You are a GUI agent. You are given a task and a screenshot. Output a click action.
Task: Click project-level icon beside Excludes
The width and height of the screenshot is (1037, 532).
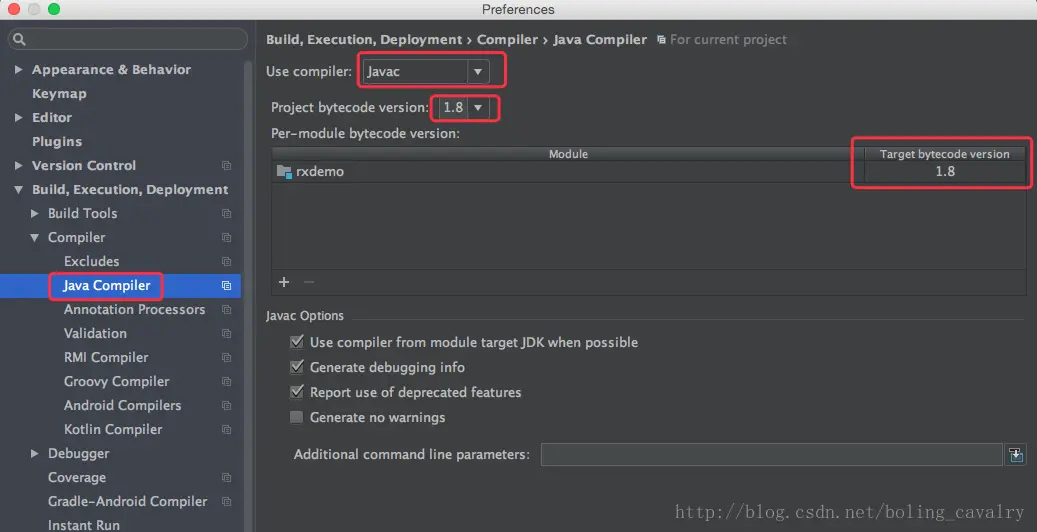(226, 261)
